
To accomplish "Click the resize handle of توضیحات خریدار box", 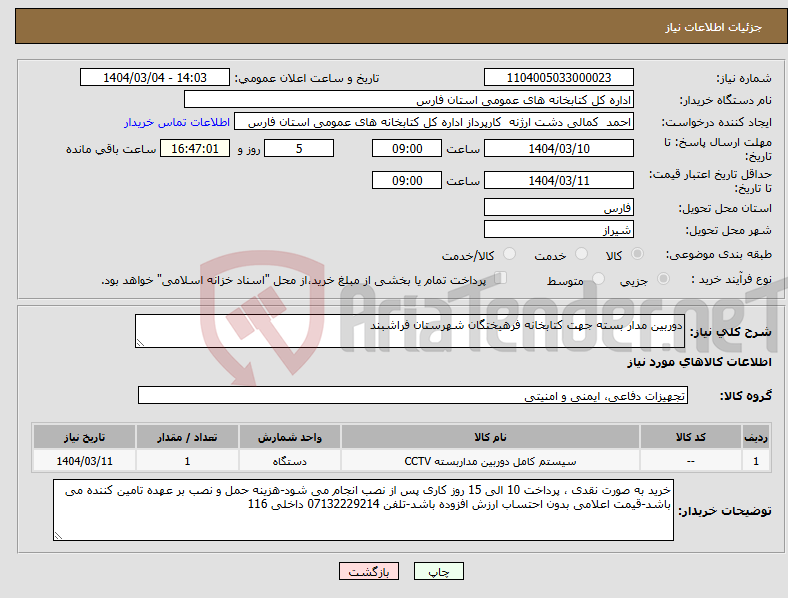I will point(58,536).
